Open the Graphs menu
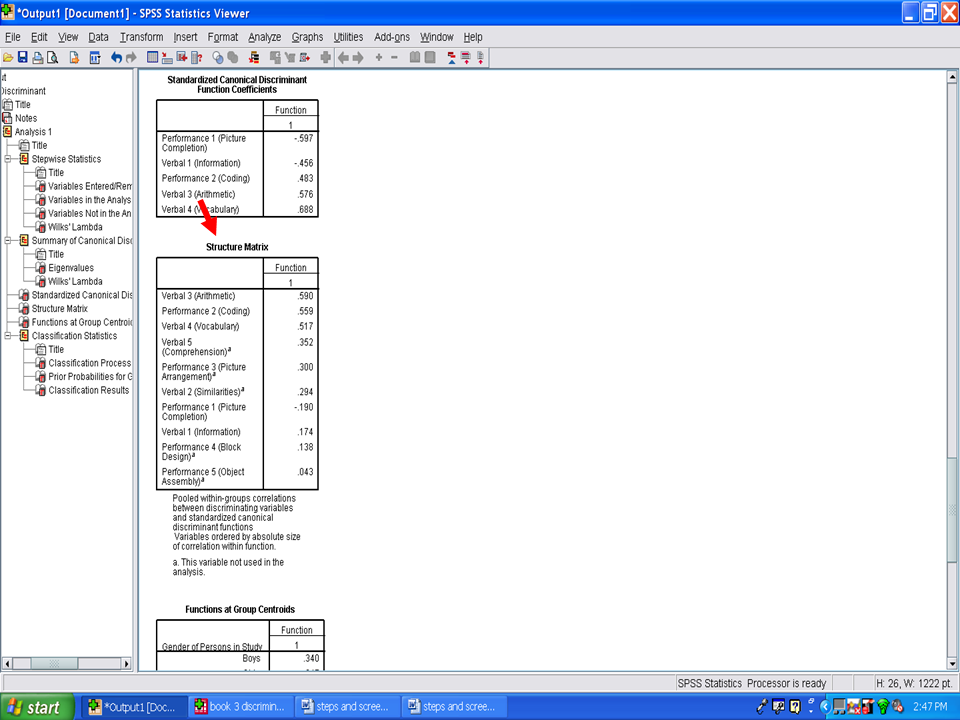This screenshot has height=720, width=960. (x=307, y=37)
